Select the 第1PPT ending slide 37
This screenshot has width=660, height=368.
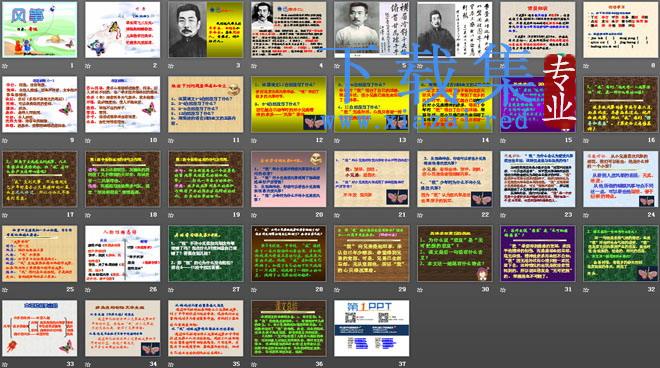tap(372, 328)
